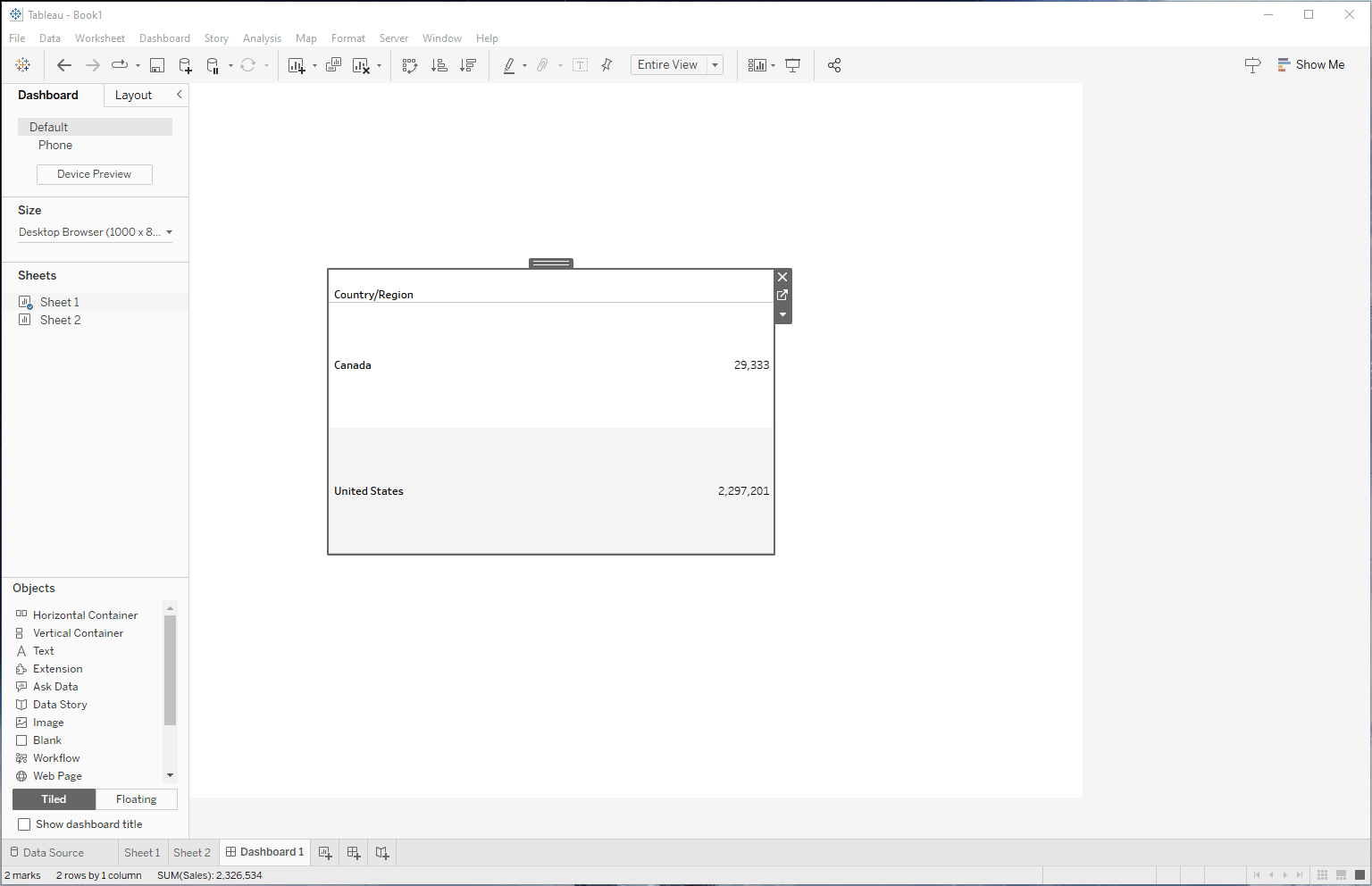Click the Device Preview button
The height and width of the screenshot is (886, 1372).
click(94, 174)
